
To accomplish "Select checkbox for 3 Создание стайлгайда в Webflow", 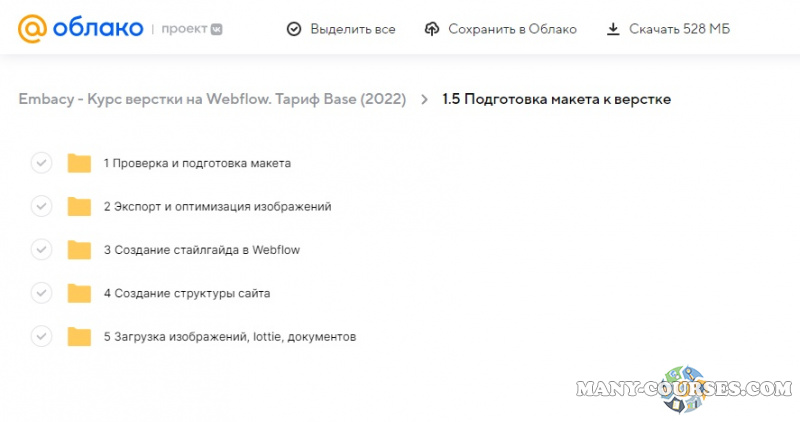I will [x=41, y=250].
